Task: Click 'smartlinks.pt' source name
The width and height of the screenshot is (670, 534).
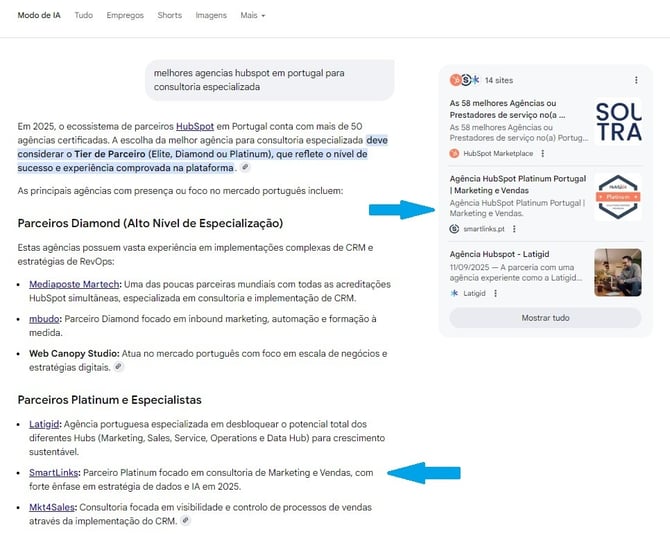Action: (484, 229)
